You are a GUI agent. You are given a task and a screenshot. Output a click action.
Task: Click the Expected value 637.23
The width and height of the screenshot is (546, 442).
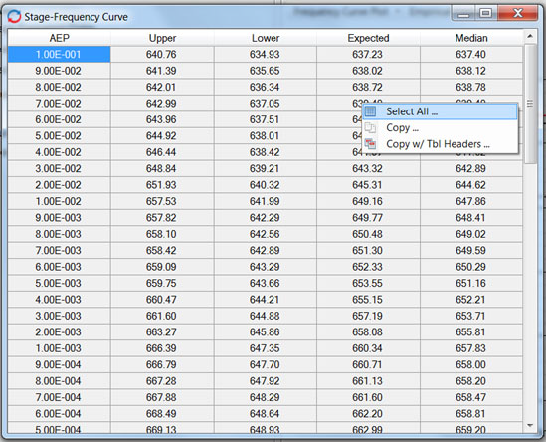[367, 55]
